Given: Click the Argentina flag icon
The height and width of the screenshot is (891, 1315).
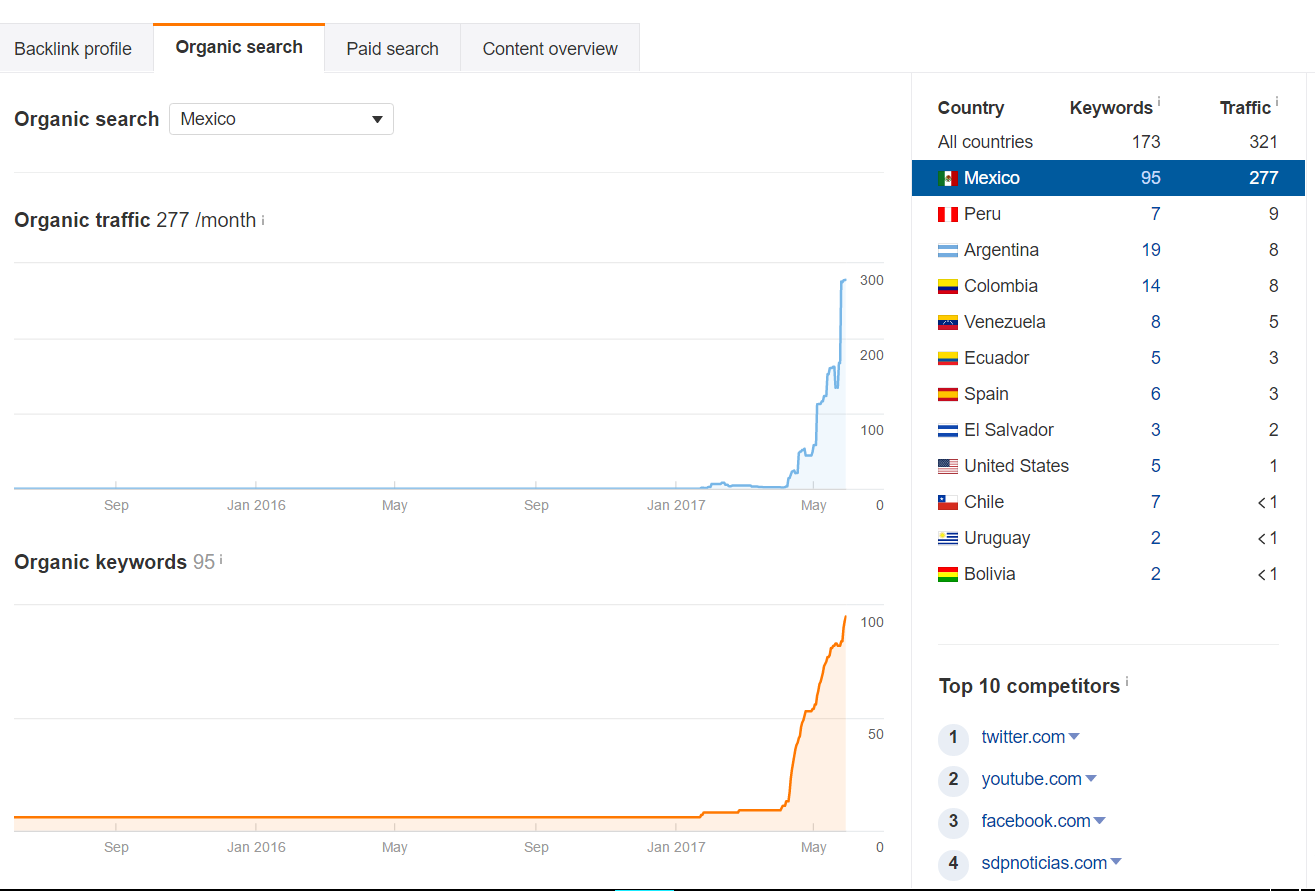Looking at the screenshot, I should [x=948, y=250].
